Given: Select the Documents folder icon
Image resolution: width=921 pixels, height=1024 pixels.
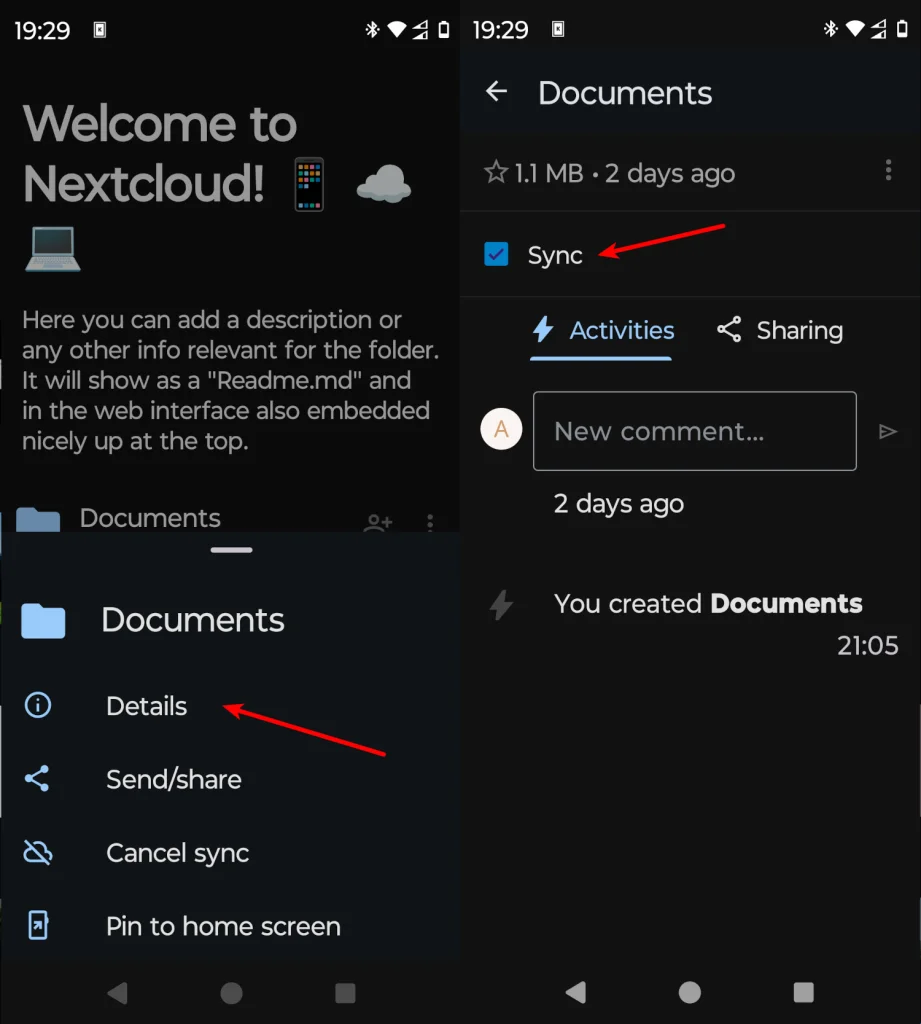Looking at the screenshot, I should (44, 620).
